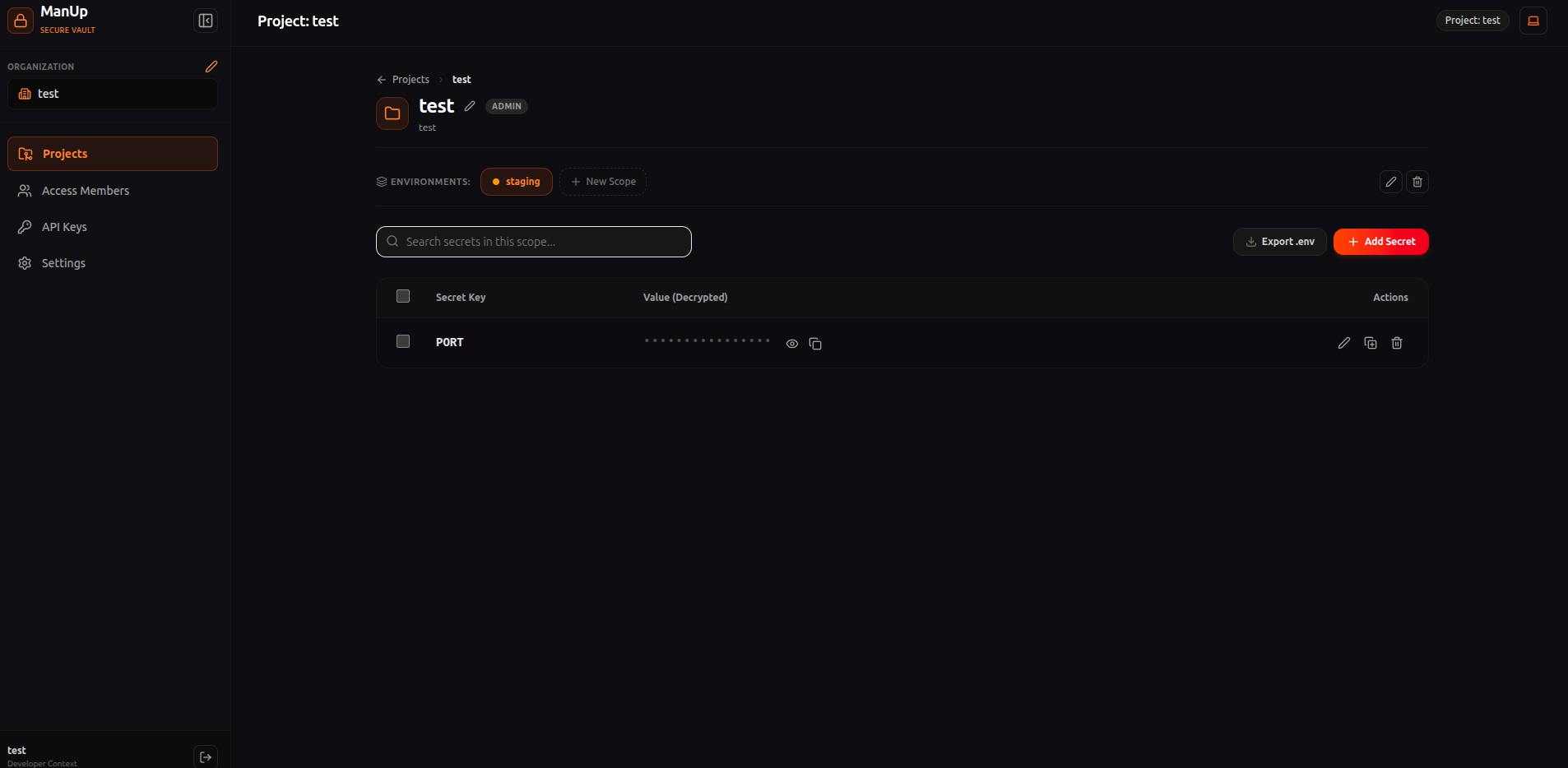Click the laptop icon in the top-right header
Image resolution: width=1568 pixels, height=768 pixels.
(x=1533, y=21)
